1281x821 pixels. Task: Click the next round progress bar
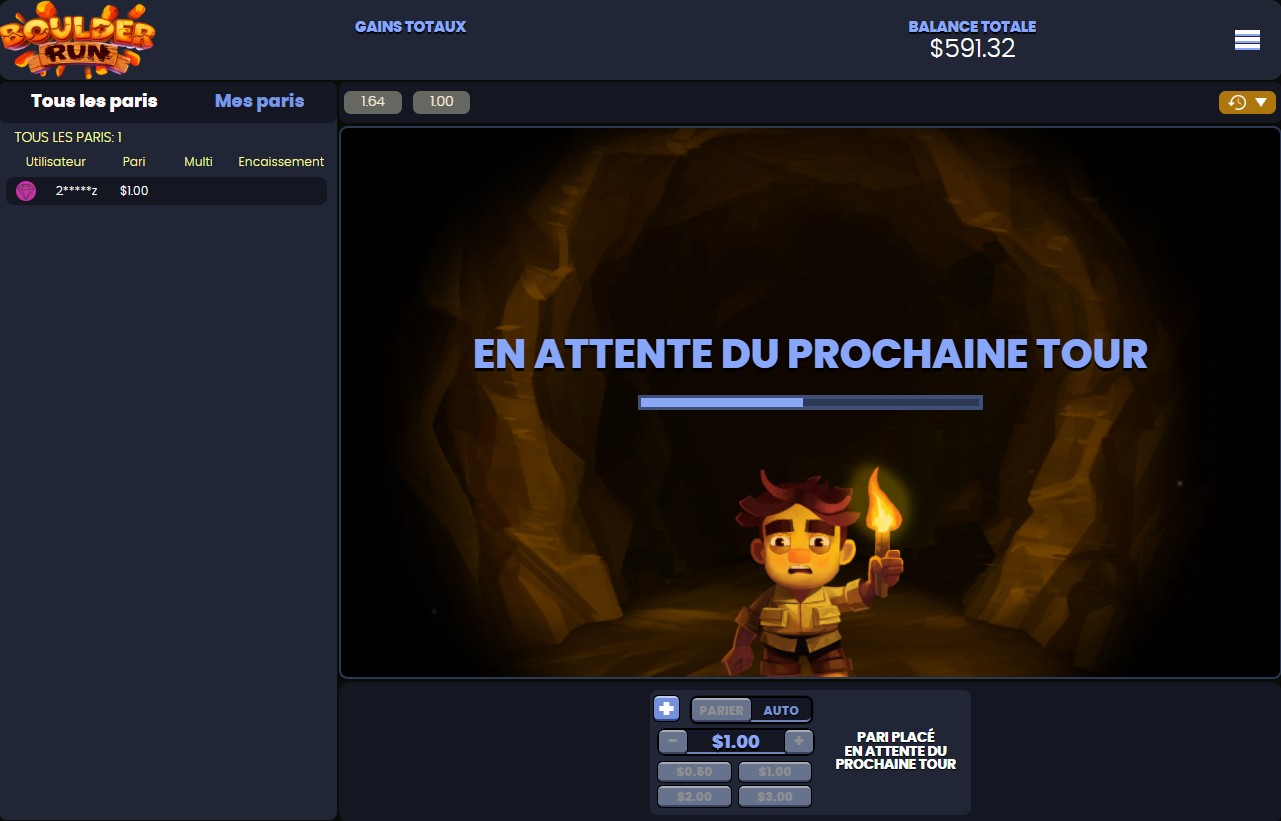point(810,402)
